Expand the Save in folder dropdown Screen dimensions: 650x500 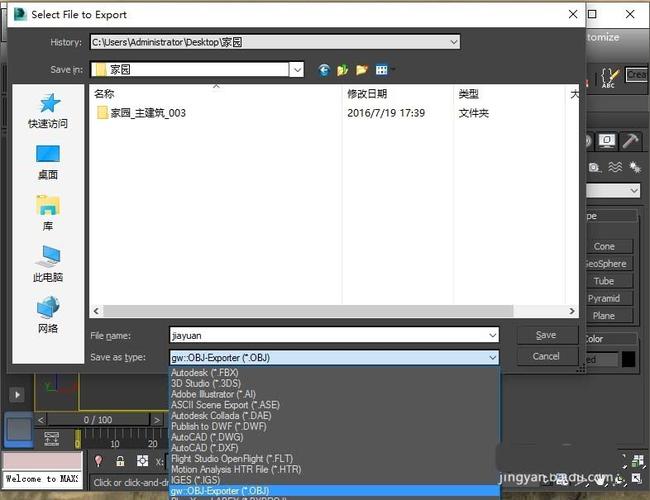(297, 70)
